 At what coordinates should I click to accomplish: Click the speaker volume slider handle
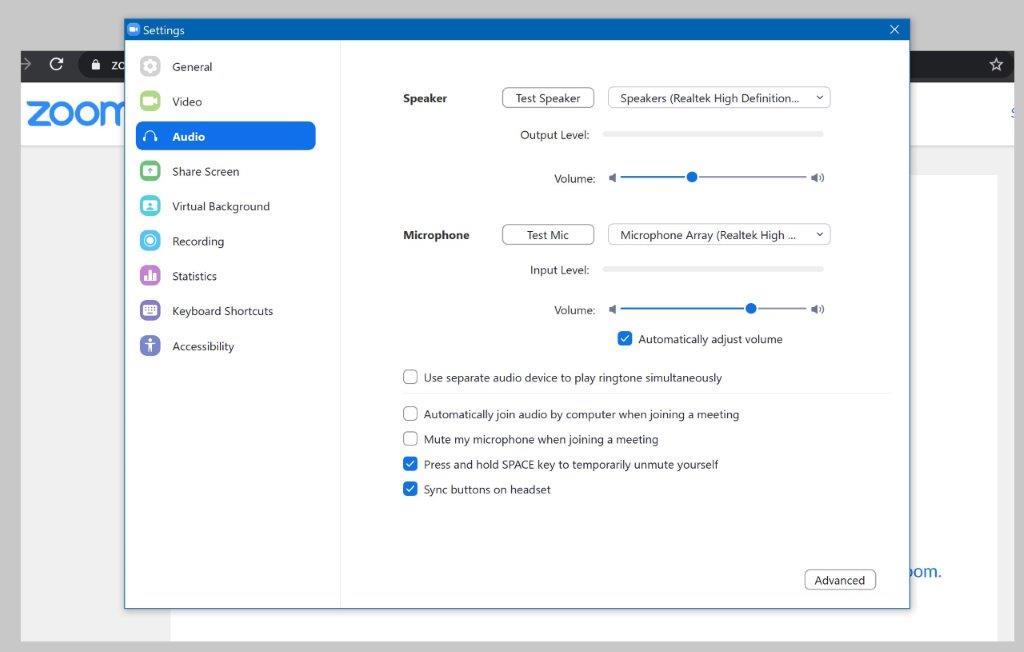[691, 177]
